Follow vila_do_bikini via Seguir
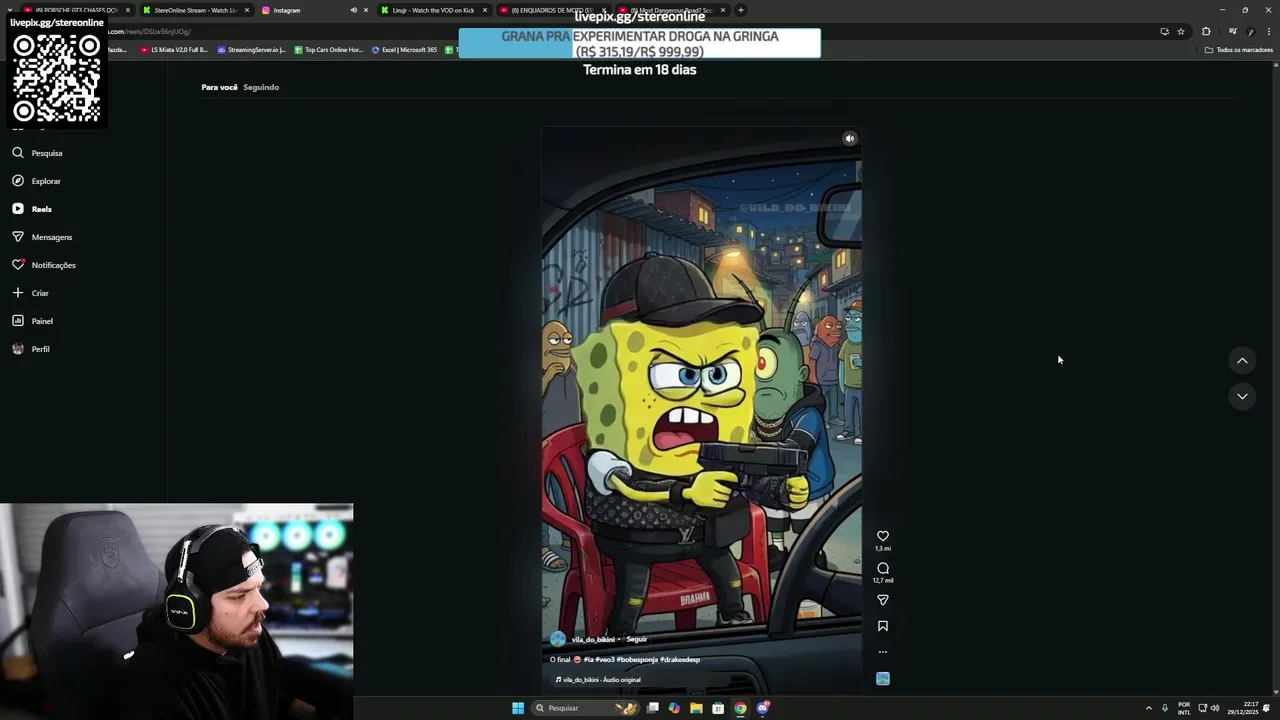The height and width of the screenshot is (720, 1280). point(637,639)
